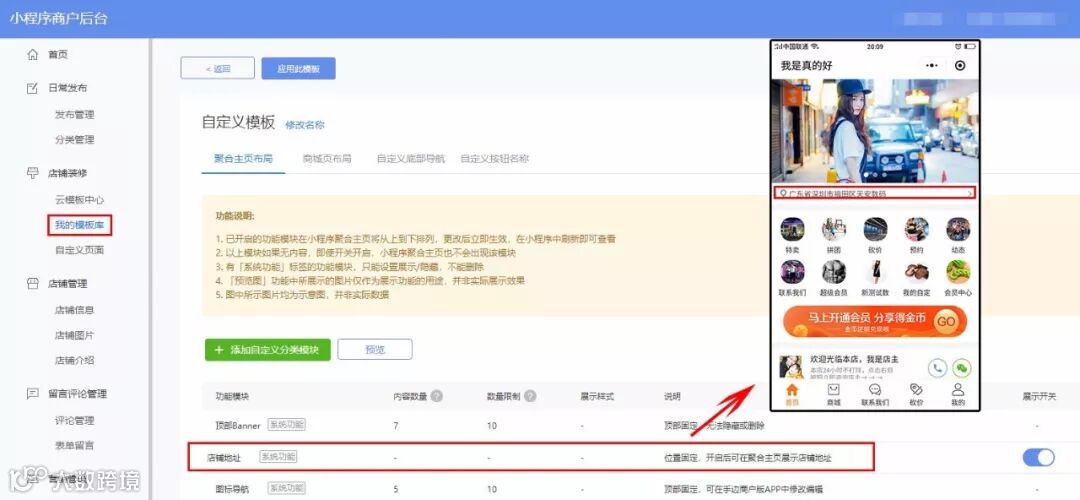
Task: Open 自定义页面 in the sidebar
Action: 79,250
